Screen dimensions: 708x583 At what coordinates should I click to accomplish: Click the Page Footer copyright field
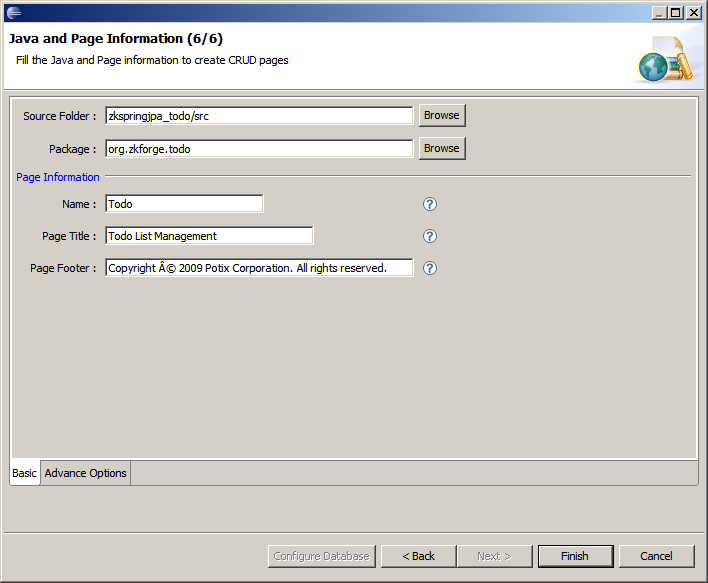point(258,268)
